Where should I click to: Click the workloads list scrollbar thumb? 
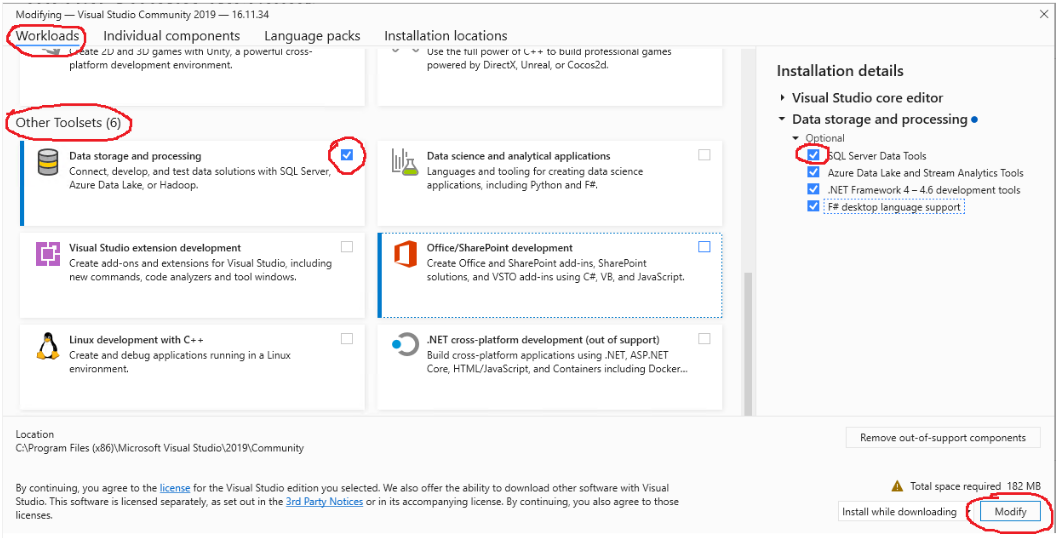747,344
